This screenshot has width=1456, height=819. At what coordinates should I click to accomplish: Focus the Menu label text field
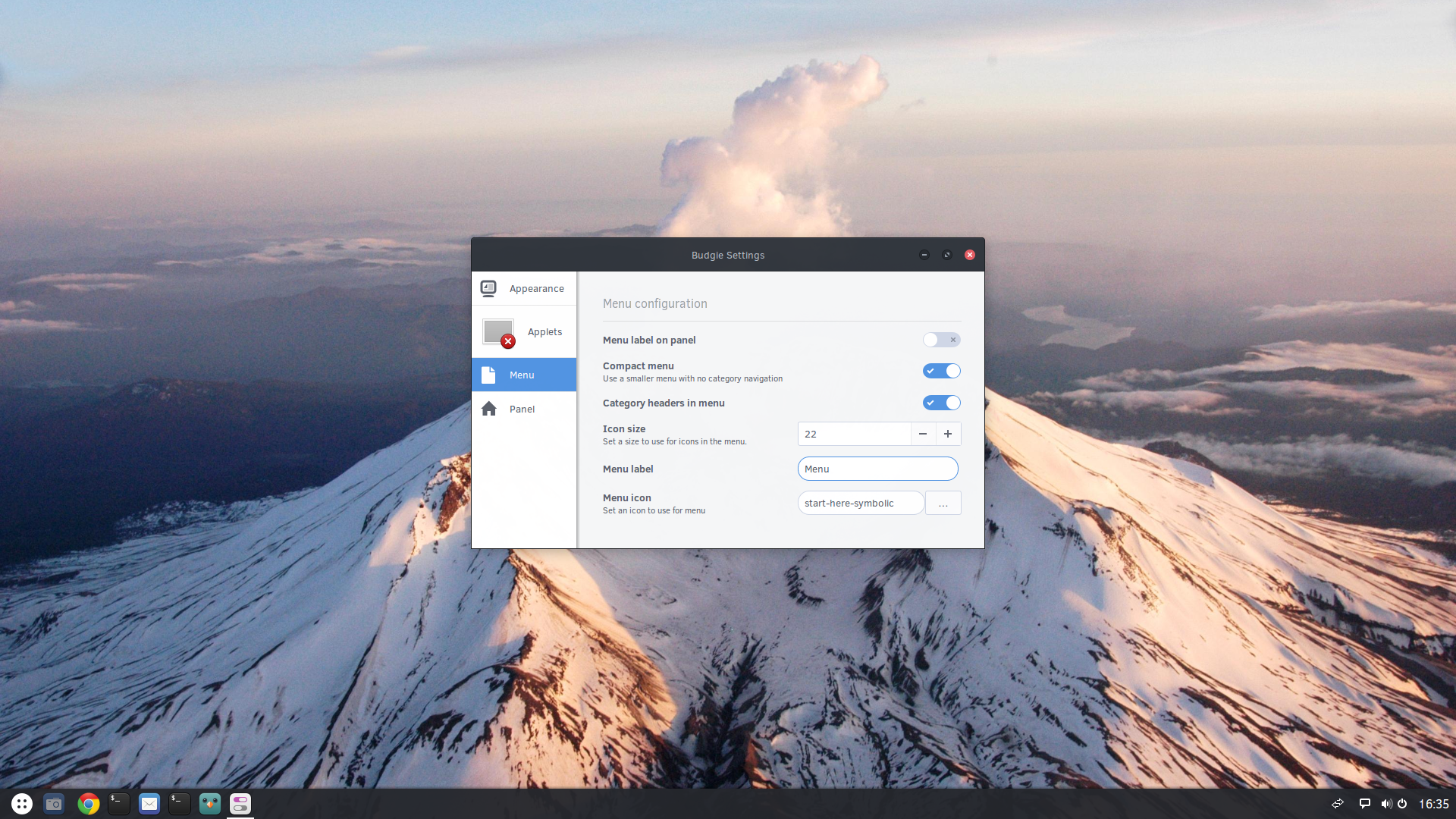point(878,469)
